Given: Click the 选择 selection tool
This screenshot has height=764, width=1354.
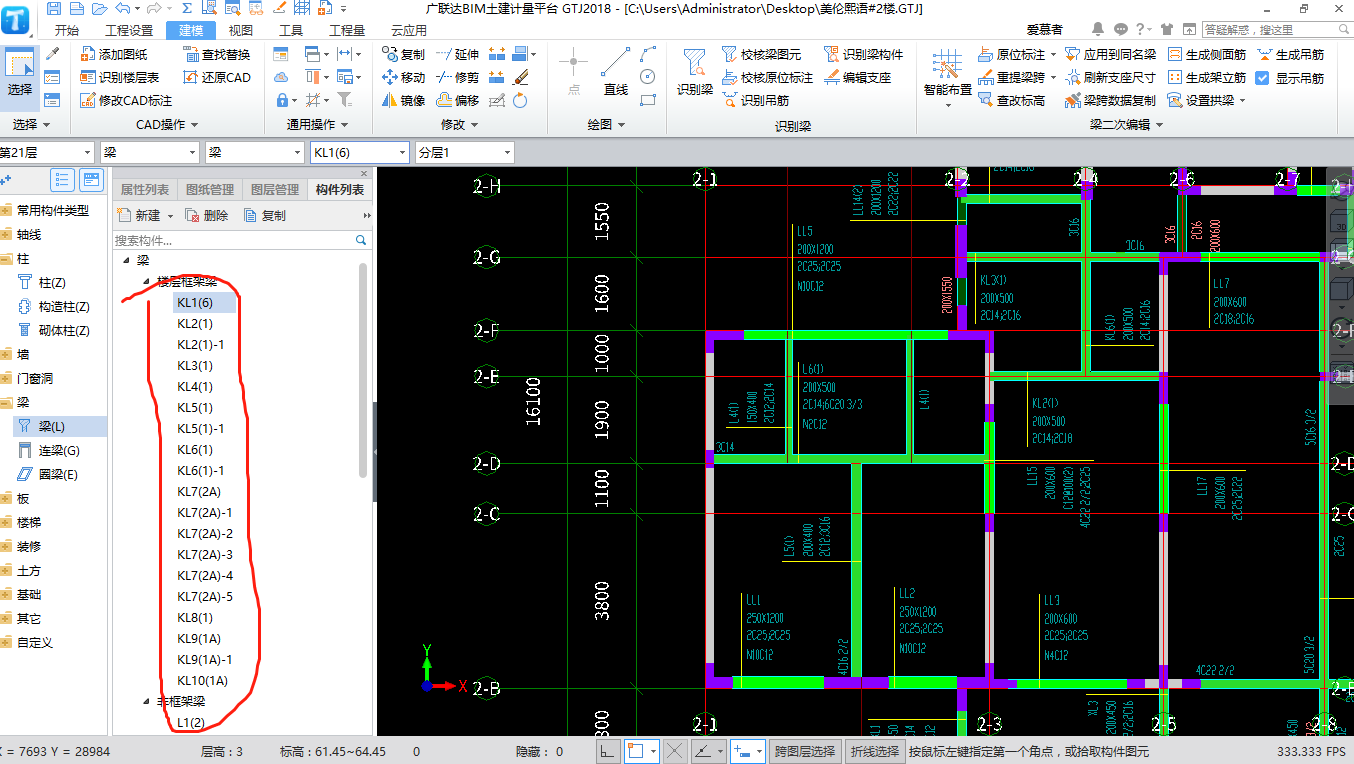Looking at the screenshot, I should [x=19, y=75].
